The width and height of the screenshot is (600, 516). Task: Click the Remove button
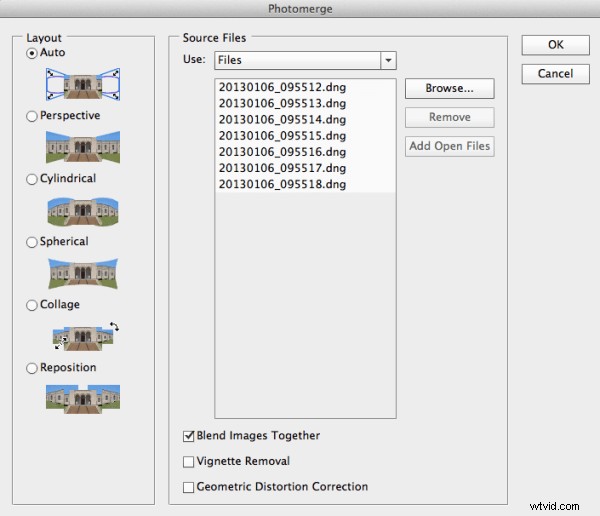point(450,117)
